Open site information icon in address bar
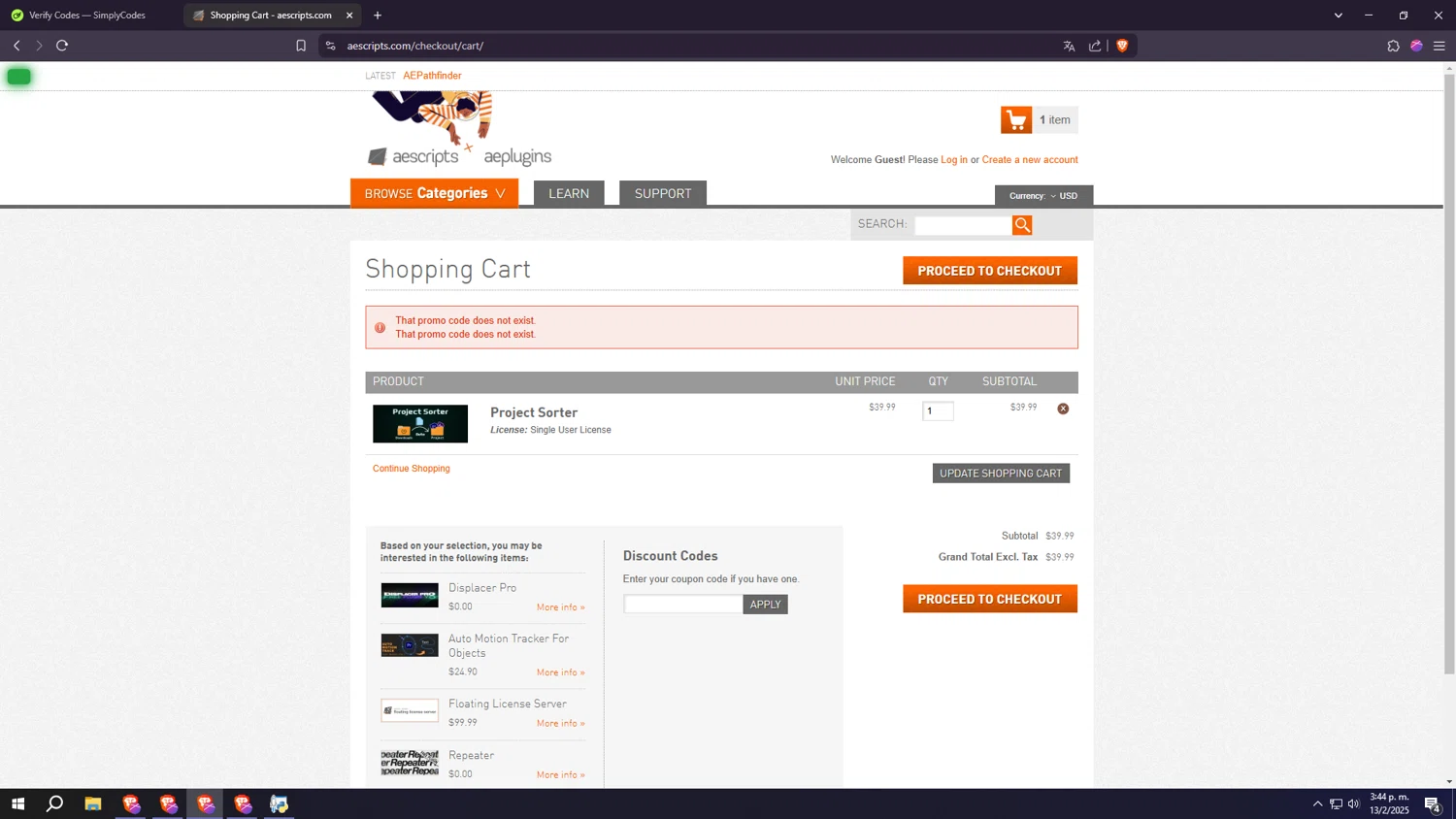This screenshot has height=819, width=1456. [x=331, y=46]
